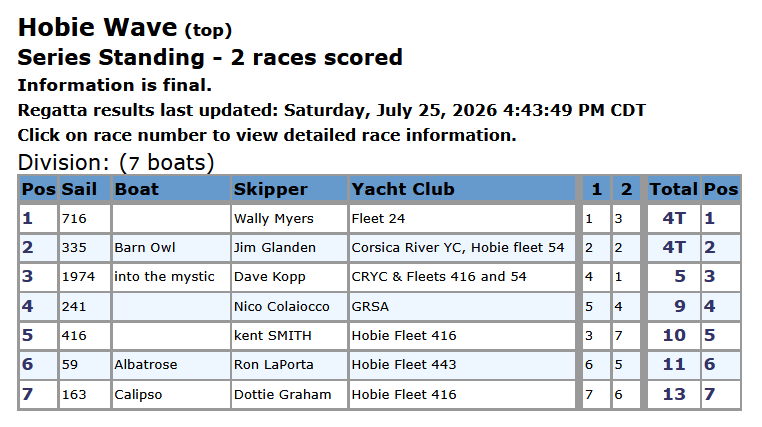Click the Jim Glanden skipper cell
The width and height of the screenshot is (762, 427).
(x=289, y=248)
